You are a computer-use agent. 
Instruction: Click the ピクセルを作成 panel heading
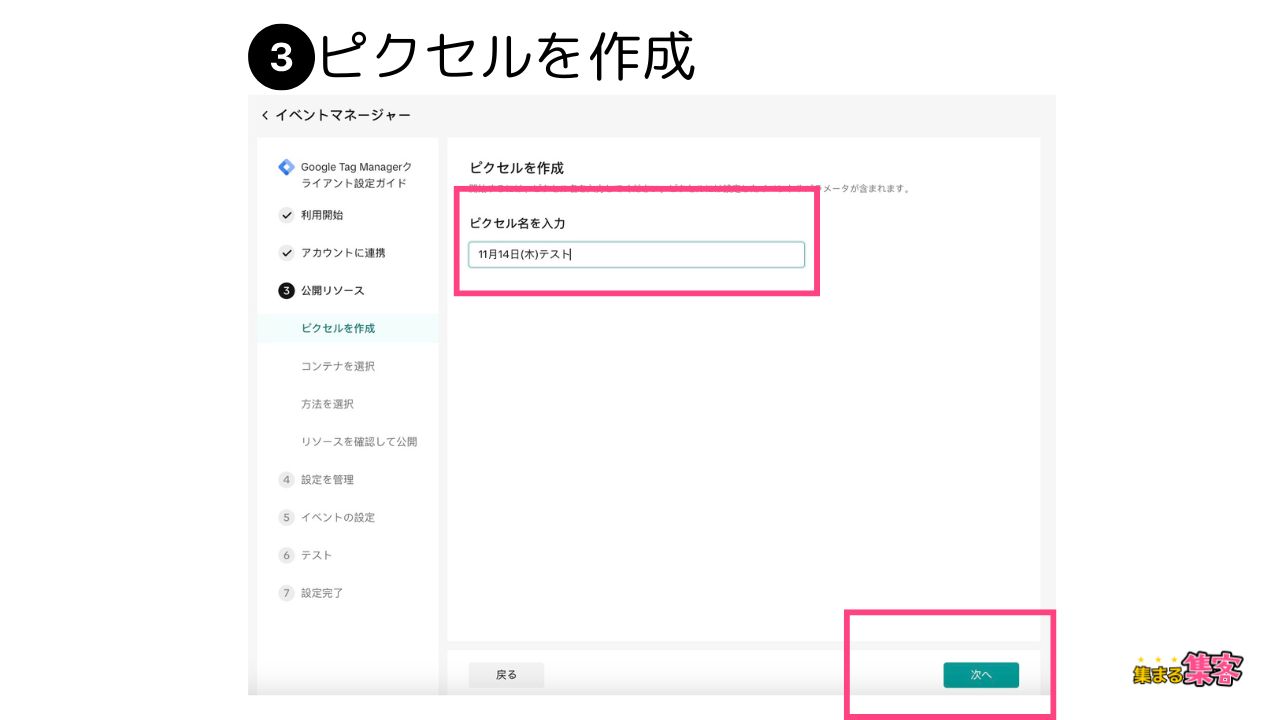click(517, 168)
